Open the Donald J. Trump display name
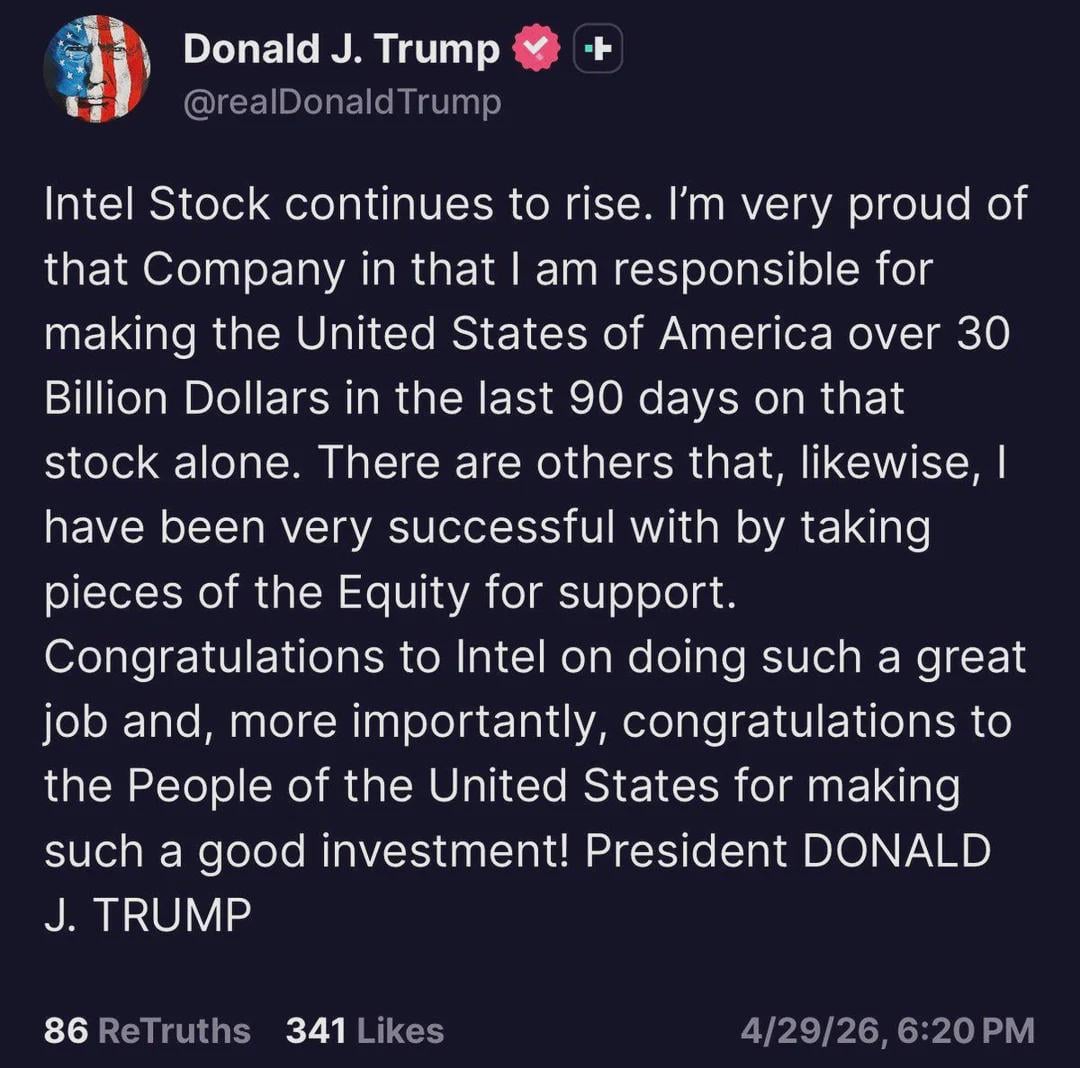 341,50
